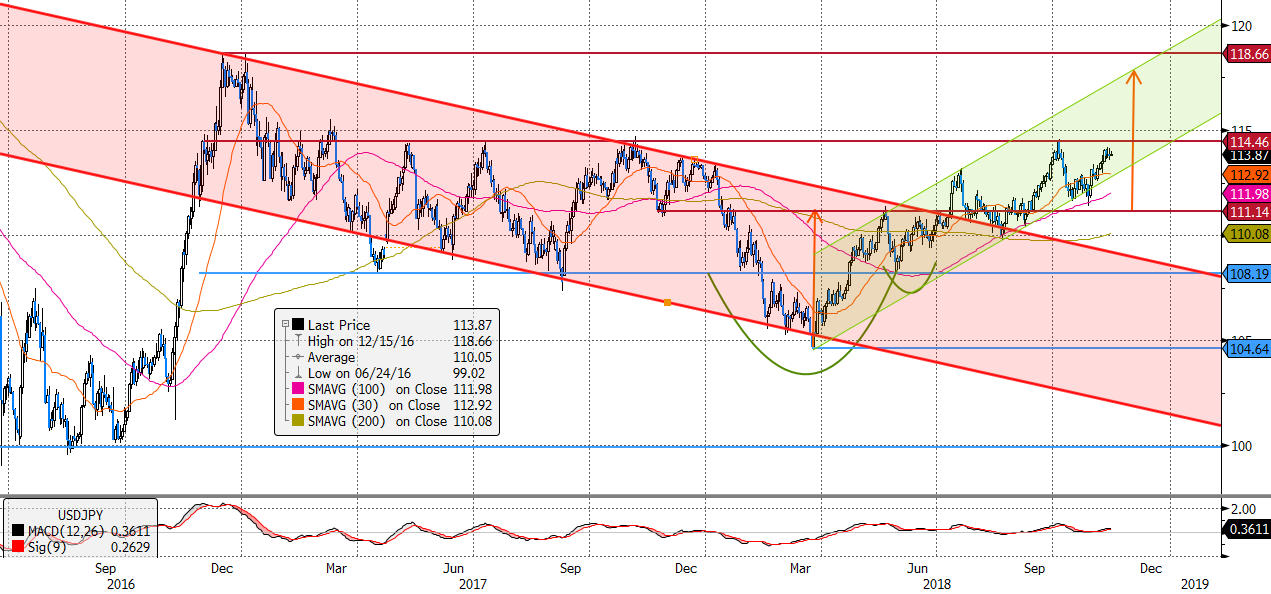This screenshot has width=1271, height=594.
Task: Click the orange SMAVG (30) swatch
Action: pyautogui.click(x=298, y=405)
